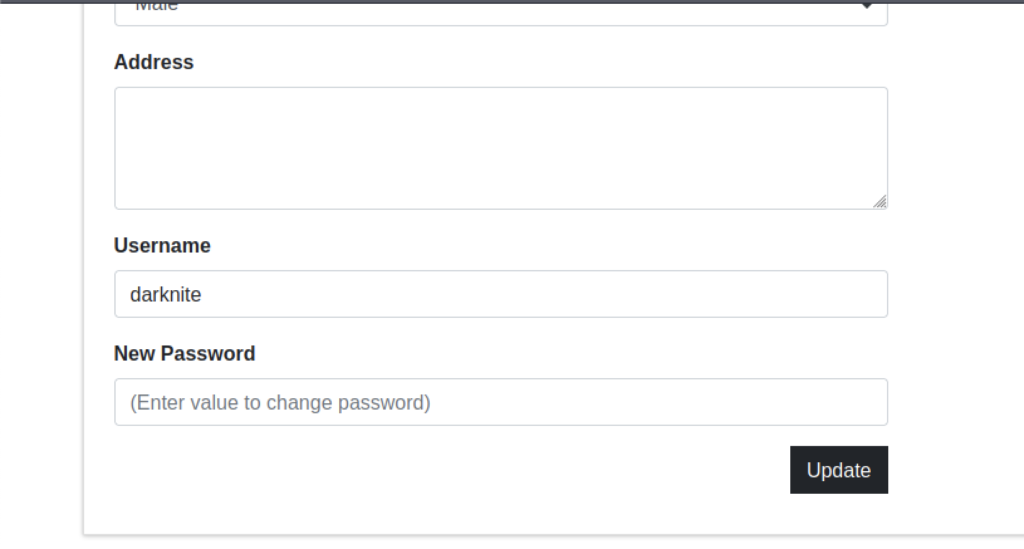
Task: Click the Address label
Action: pos(154,62)
